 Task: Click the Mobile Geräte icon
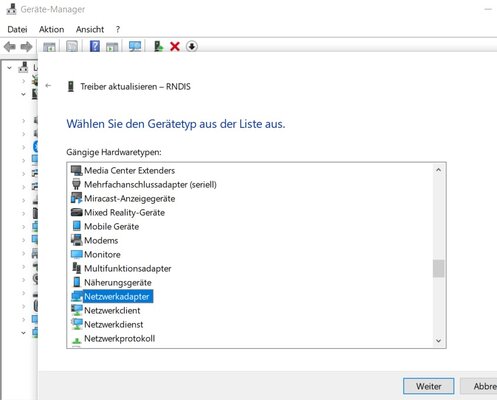pyautogui.click(x=77, y=226)
